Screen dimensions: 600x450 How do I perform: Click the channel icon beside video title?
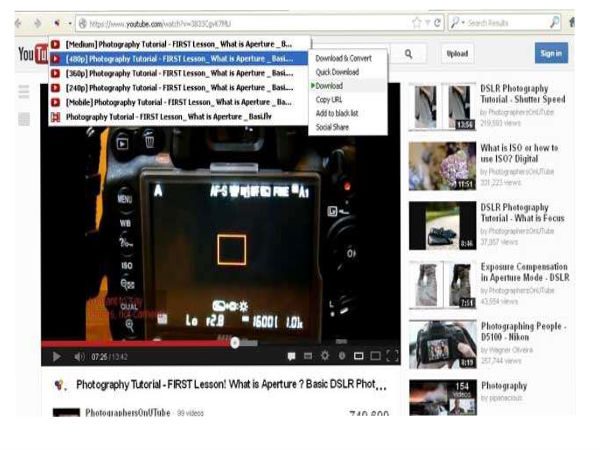click(60, 385)
